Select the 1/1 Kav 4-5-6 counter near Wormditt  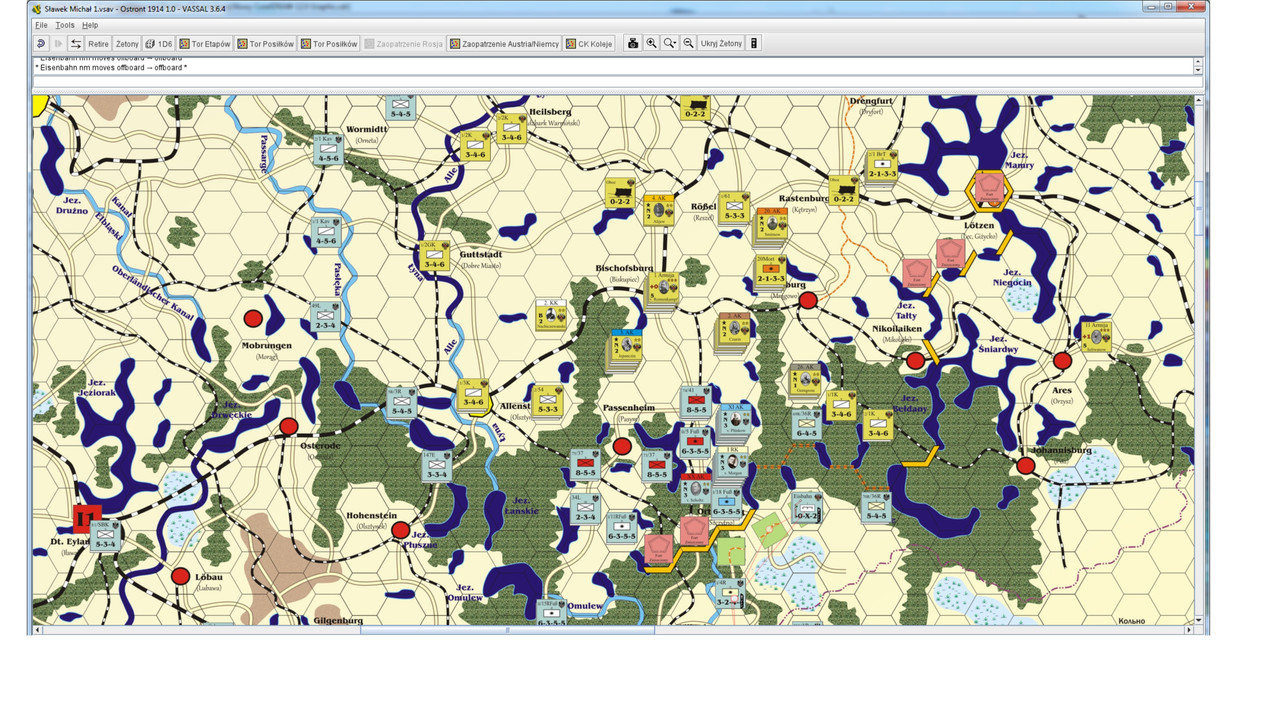pos(328,149)
